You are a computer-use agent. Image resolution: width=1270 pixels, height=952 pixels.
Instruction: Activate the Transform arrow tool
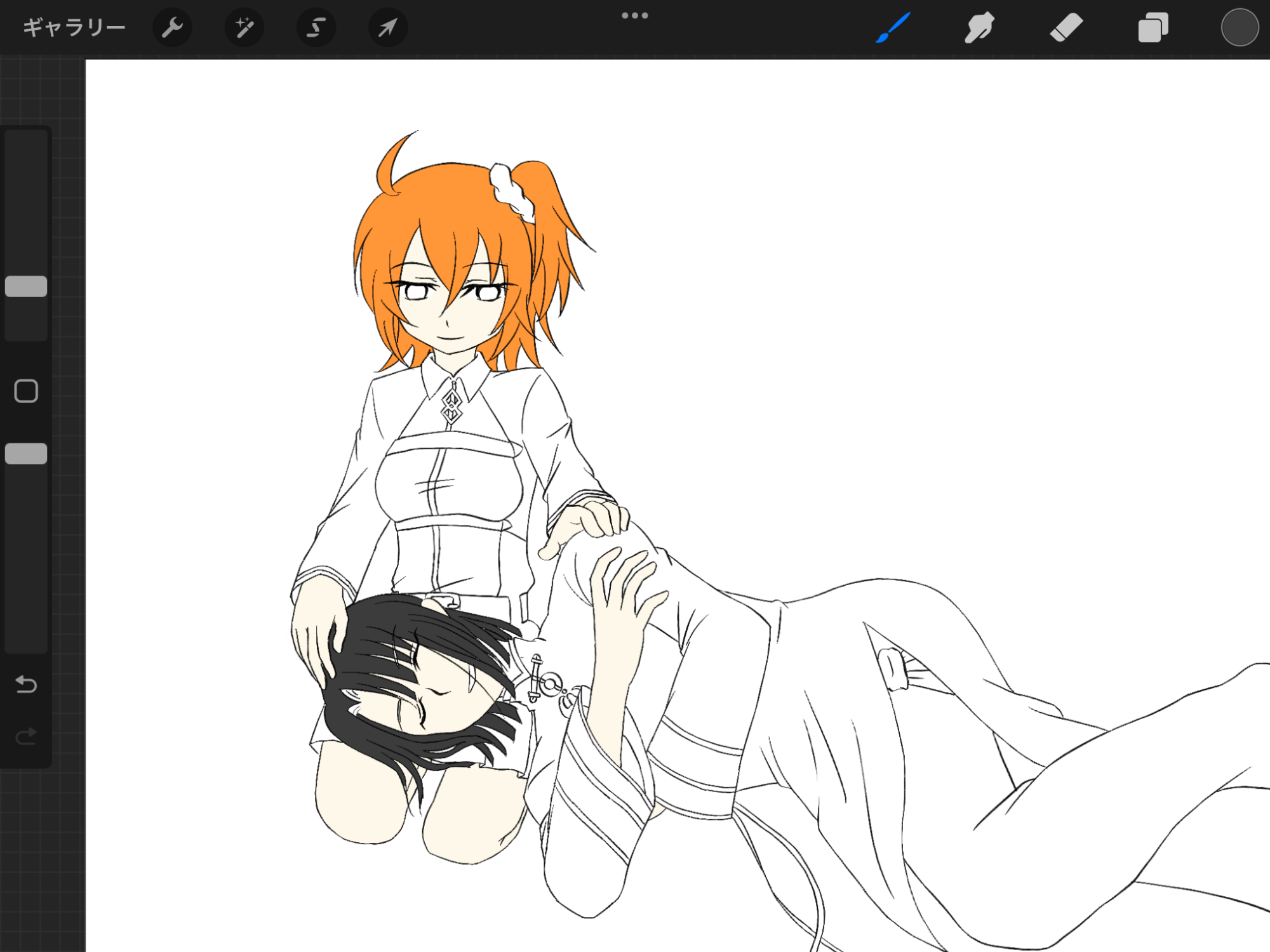click(x=387, y=27)
